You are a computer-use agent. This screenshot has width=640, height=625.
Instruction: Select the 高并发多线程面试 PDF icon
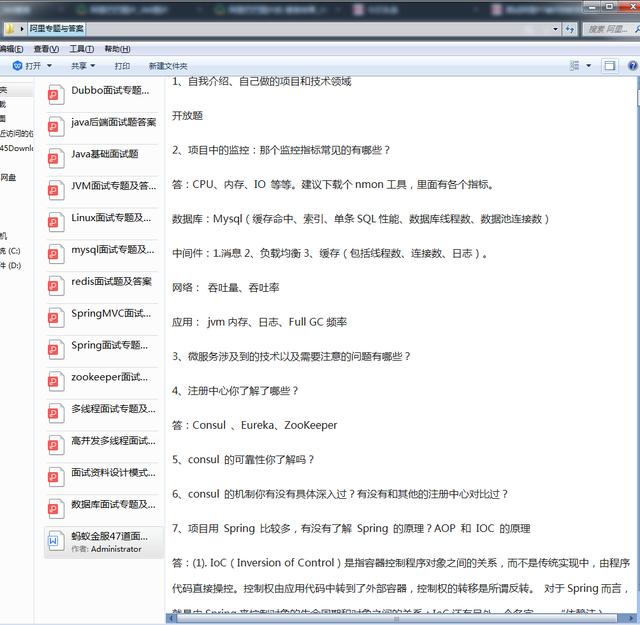click(x=55, y=445)
